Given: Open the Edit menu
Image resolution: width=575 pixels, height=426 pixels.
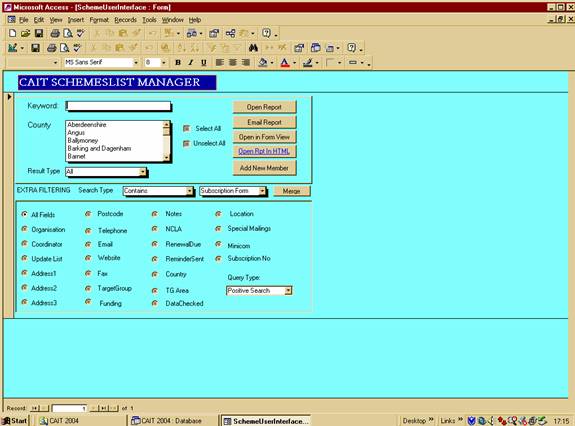Looking at the screenshot, I should [39, 20].
